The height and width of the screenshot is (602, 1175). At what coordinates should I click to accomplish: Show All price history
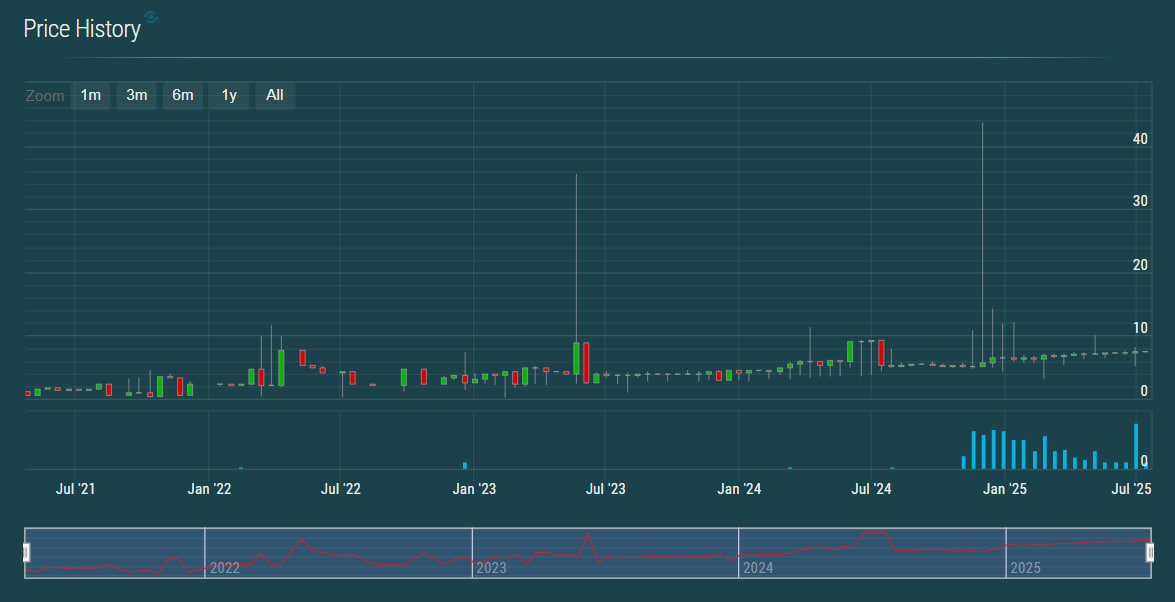pos(275,95)
